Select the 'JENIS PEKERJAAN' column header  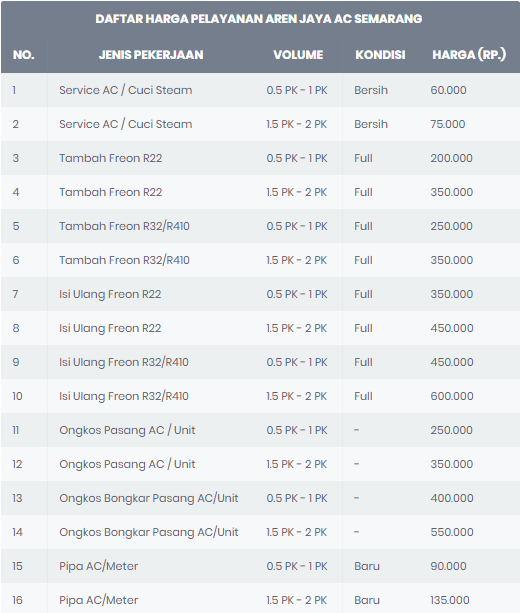pos(151,55)
